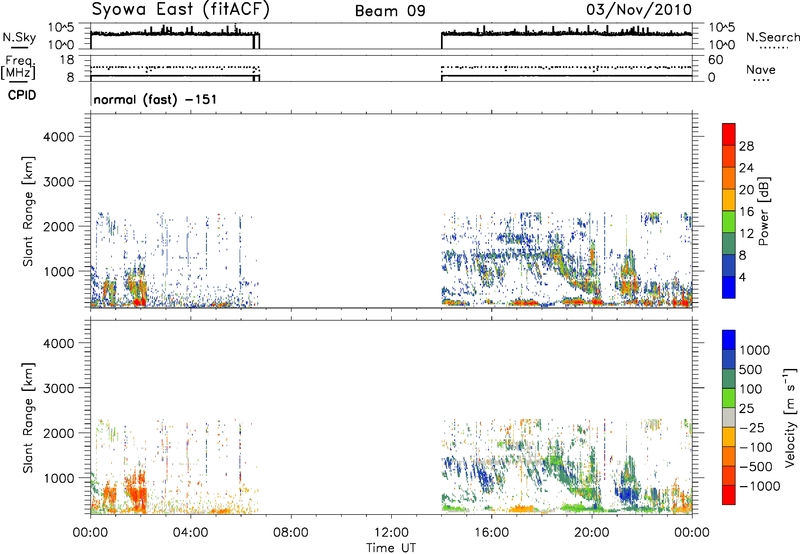Pick the teal 8–12 dB power swatch
The image size is (800, 554).
729,243
